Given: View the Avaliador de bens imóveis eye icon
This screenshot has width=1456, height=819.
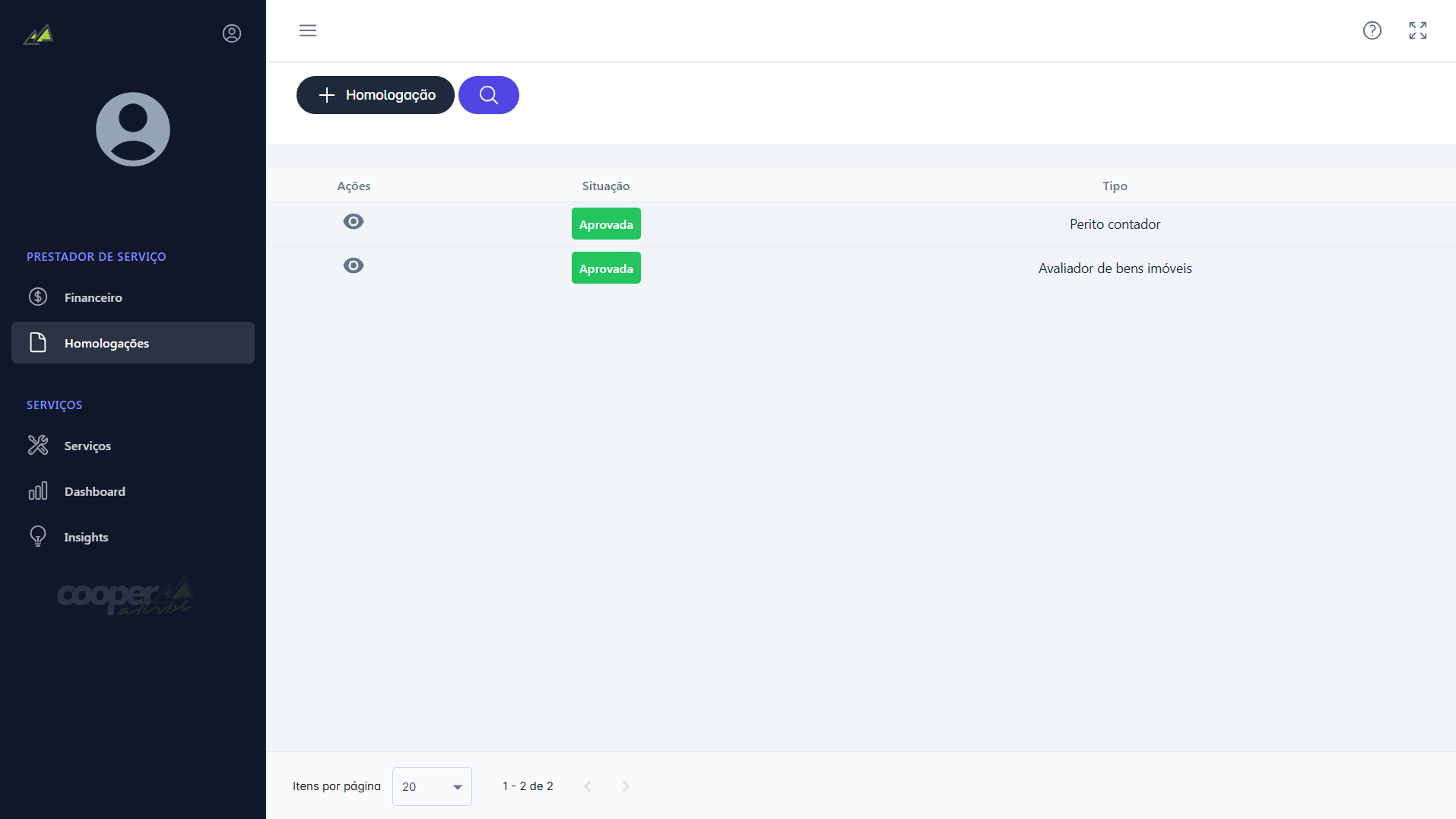Looking at the screenshot, I should coord(354,265).
